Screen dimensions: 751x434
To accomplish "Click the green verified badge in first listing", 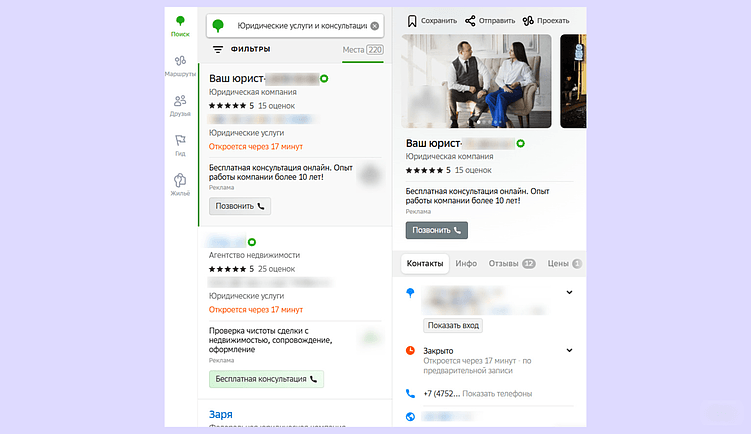I will pos(324,79).
